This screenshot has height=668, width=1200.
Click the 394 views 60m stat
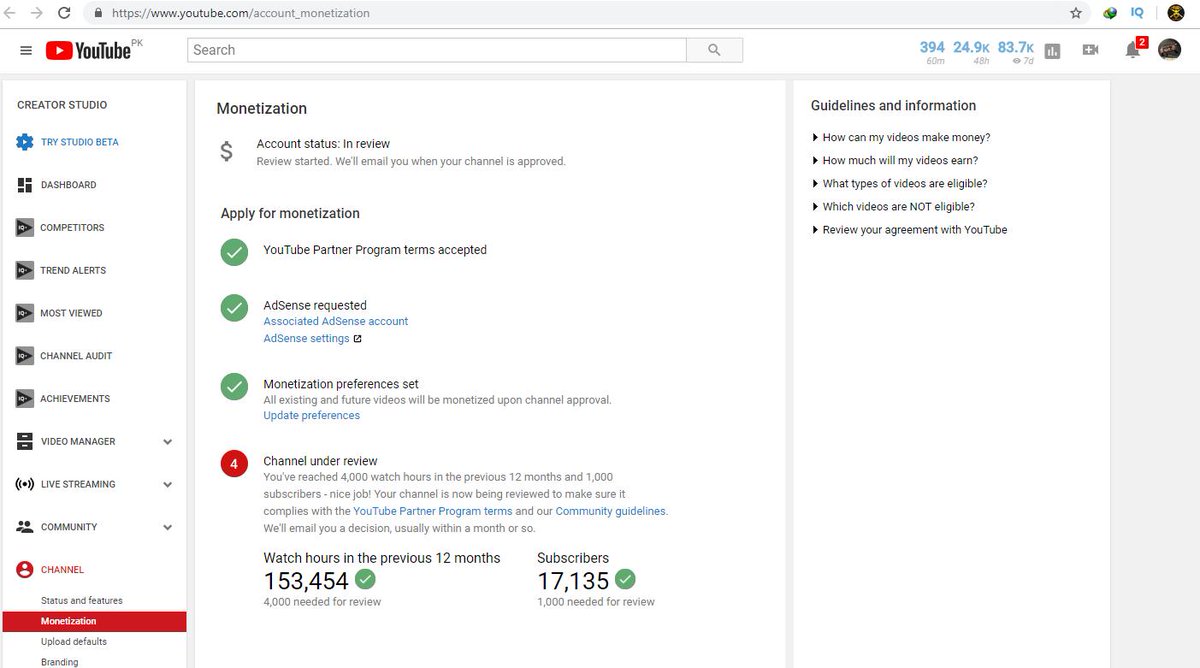pos(932,51)
